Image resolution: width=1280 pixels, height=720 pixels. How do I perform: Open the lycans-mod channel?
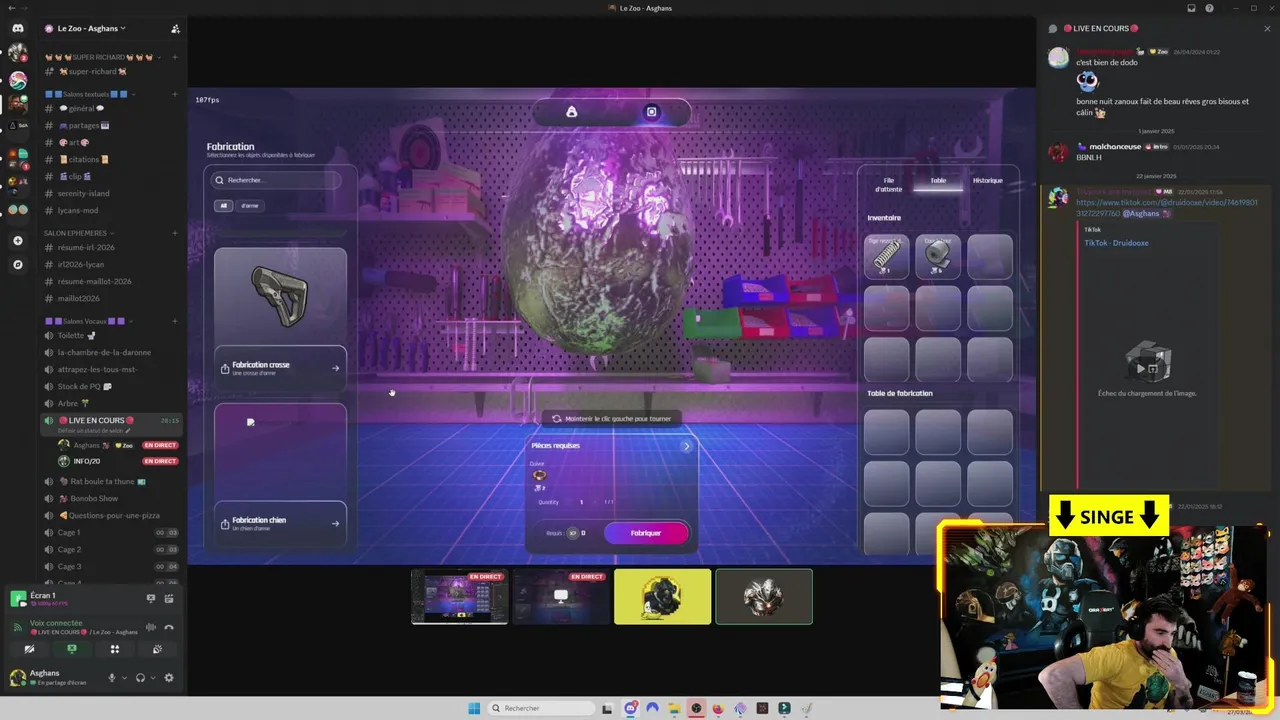[x=111, y=210]
